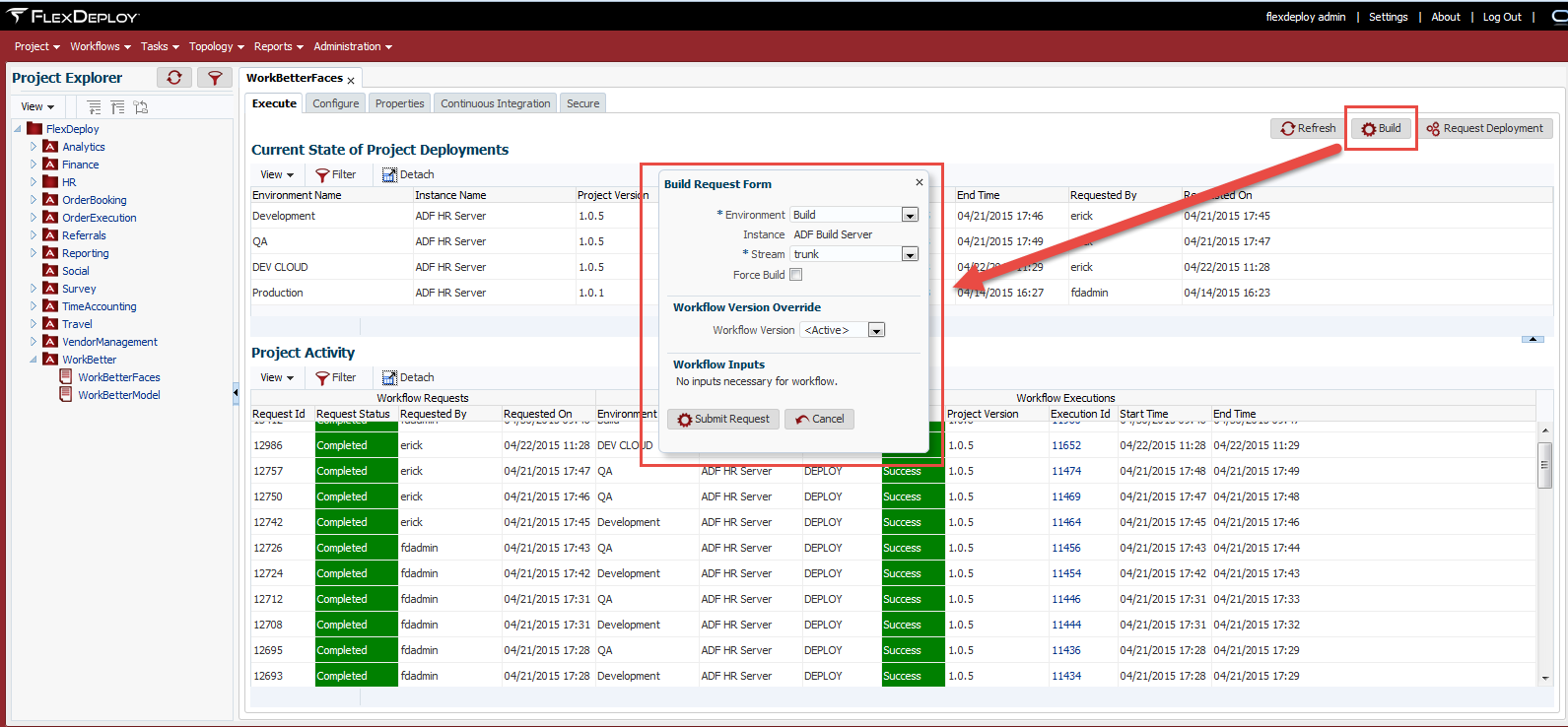Viewport: 1568px width, 727px height.
Task: Open View menu in Current State section
Action: point(277,175)
